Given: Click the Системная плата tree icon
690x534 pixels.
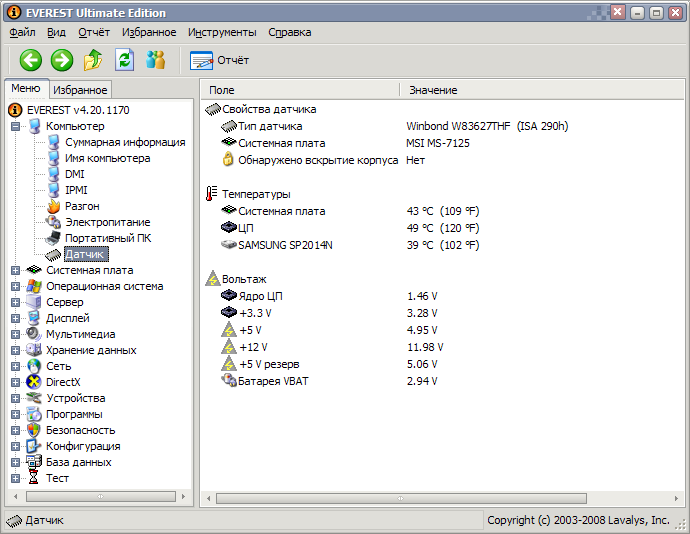Looking at the screenshot, I should (x=34, y=270).
